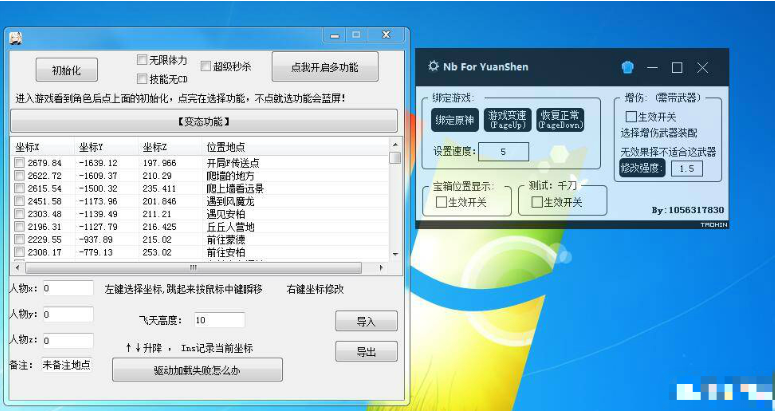Check the row 开局F传送点 checkbox
Screen dimensions: 775x411
19,163
